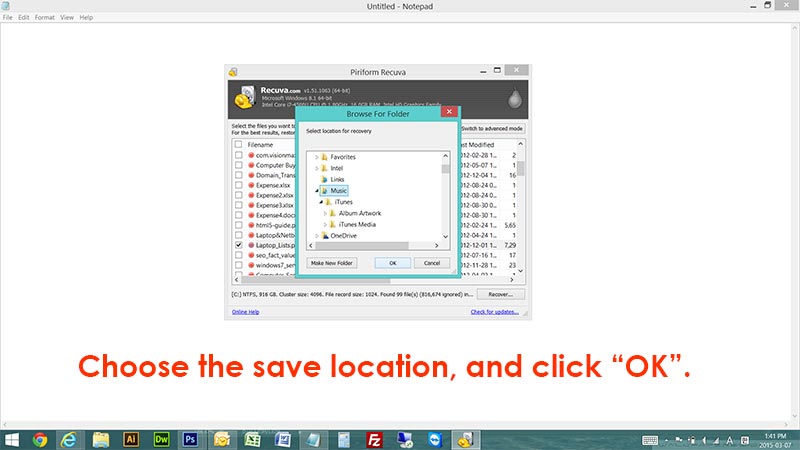Image resolution: width=800 pixels, height=450 pixels.
Task: Check the Domain_Trans file checkbox
Action: (238, 175)
